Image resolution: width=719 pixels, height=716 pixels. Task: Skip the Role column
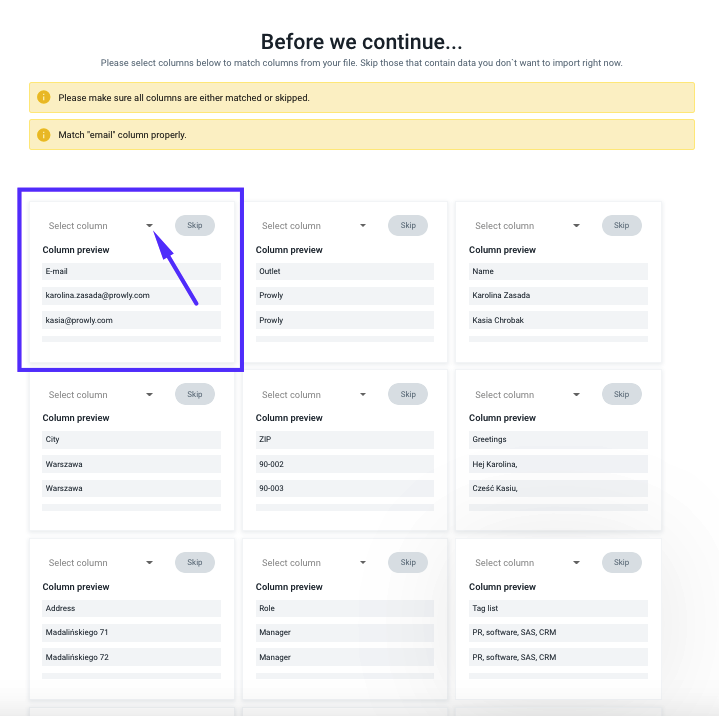click(408, 562)
